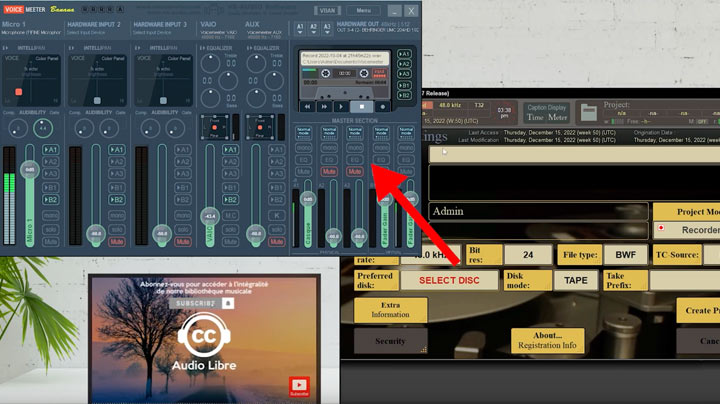The width and height of the screenshot is (720, 404).
Task: Select Normal mode on master bus A2
Action: click(329, 133)
